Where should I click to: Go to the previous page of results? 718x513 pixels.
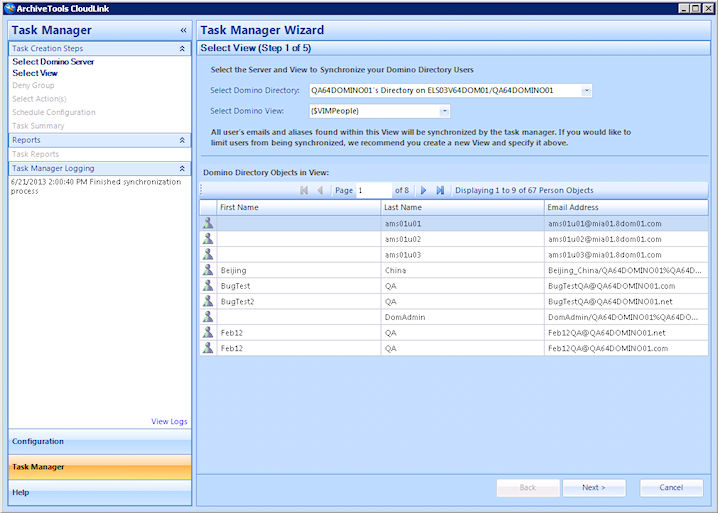pos(320,190)
